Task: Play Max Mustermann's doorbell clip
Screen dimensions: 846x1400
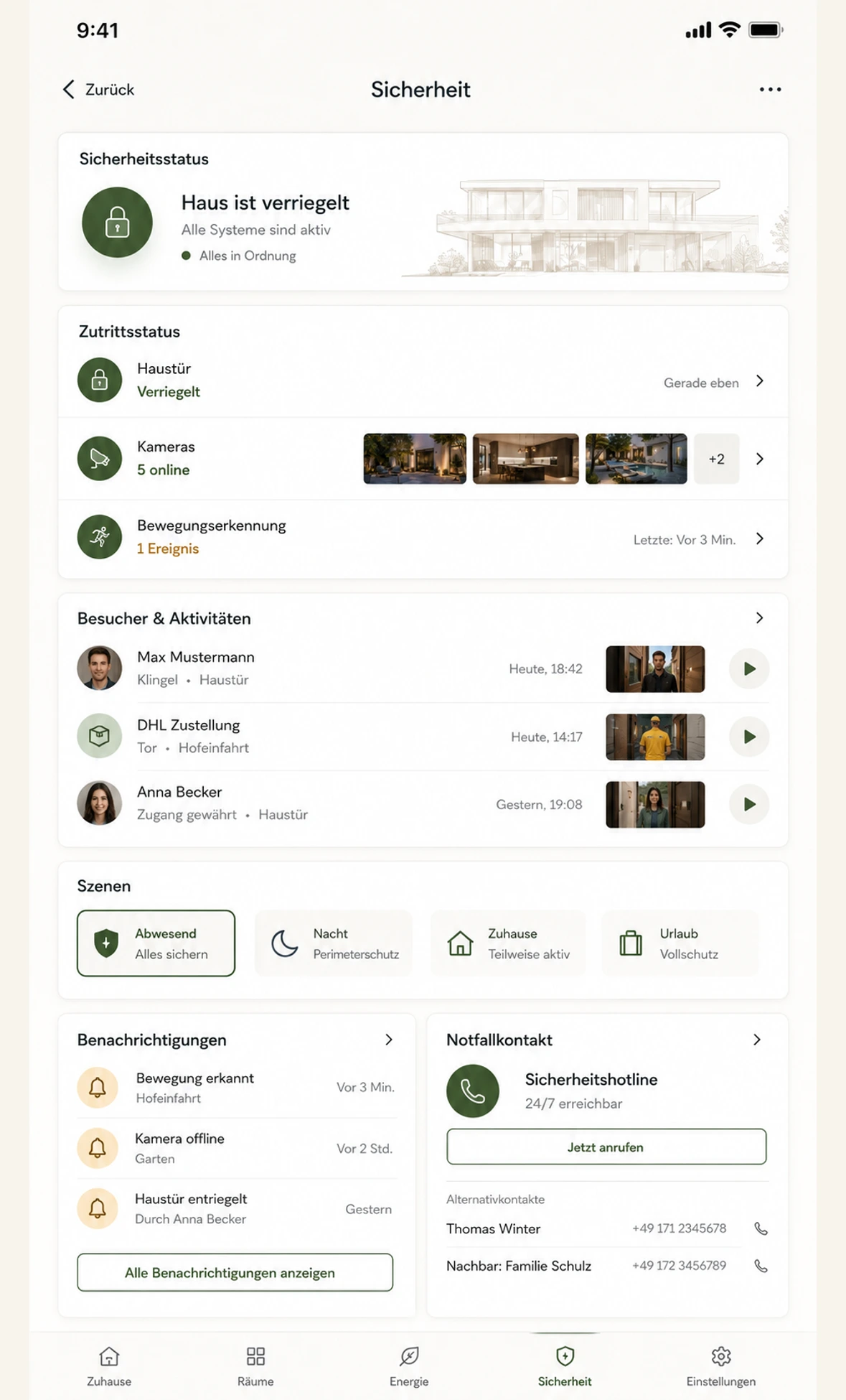Action: click(749, 668)
